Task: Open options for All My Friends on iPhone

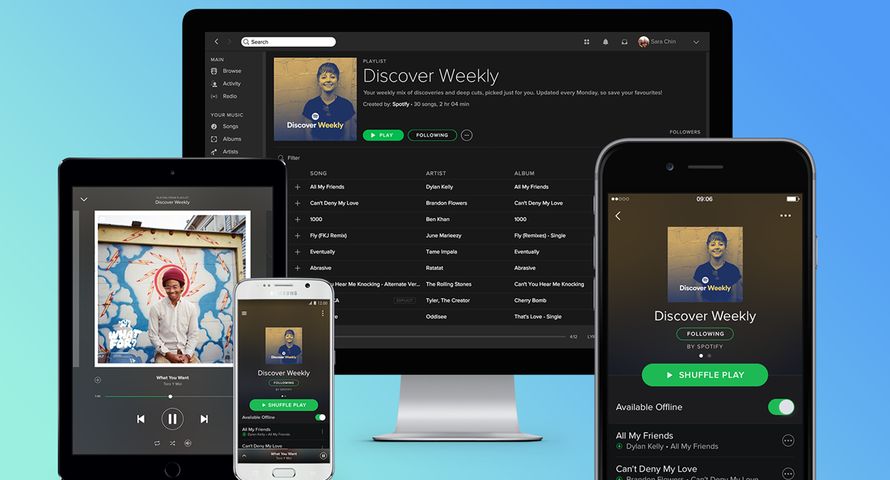Action: pos(788,440)
